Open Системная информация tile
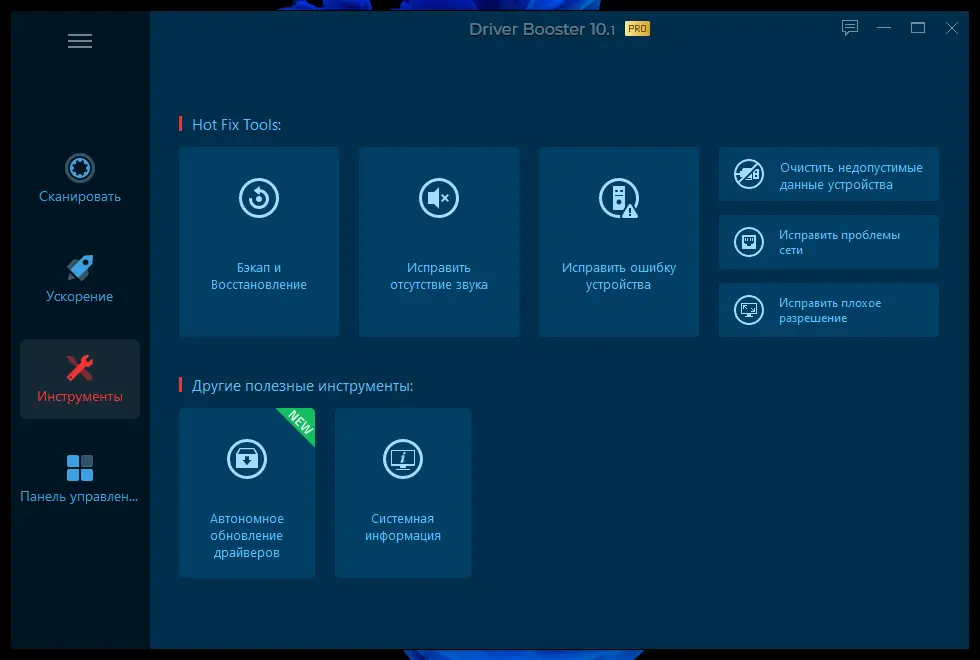980x660 pixels. [402, 492]
